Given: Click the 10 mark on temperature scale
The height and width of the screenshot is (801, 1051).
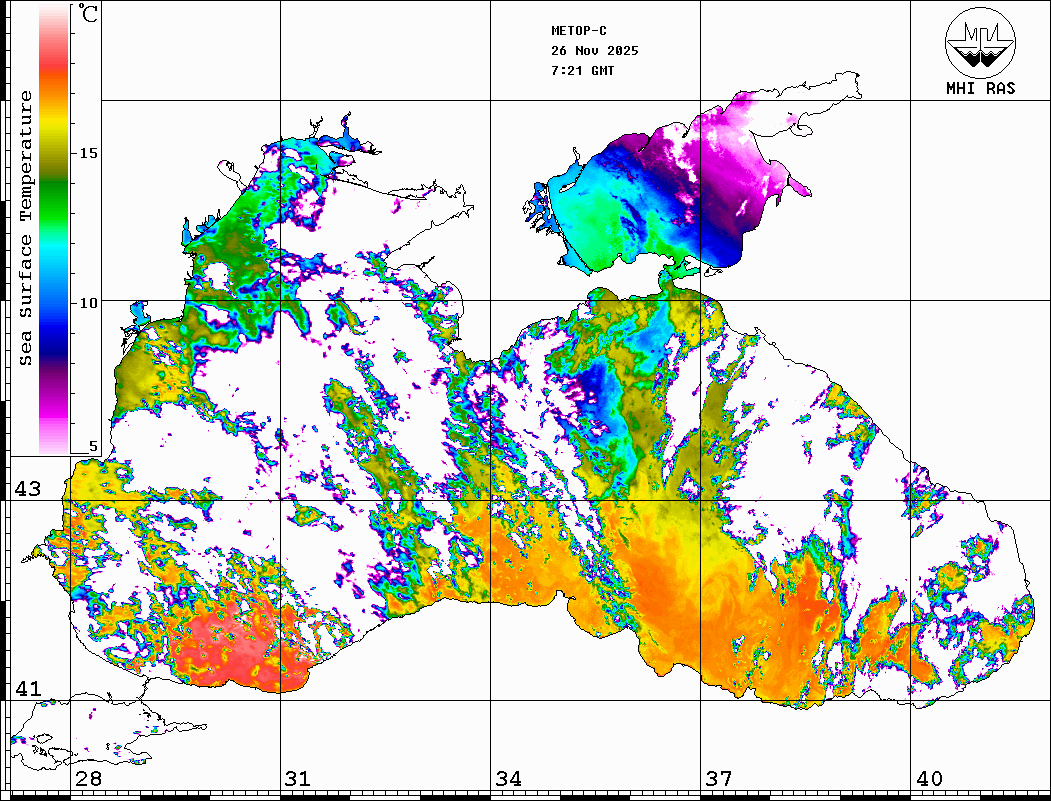Looking at the screenshot, I should (89, 302).
